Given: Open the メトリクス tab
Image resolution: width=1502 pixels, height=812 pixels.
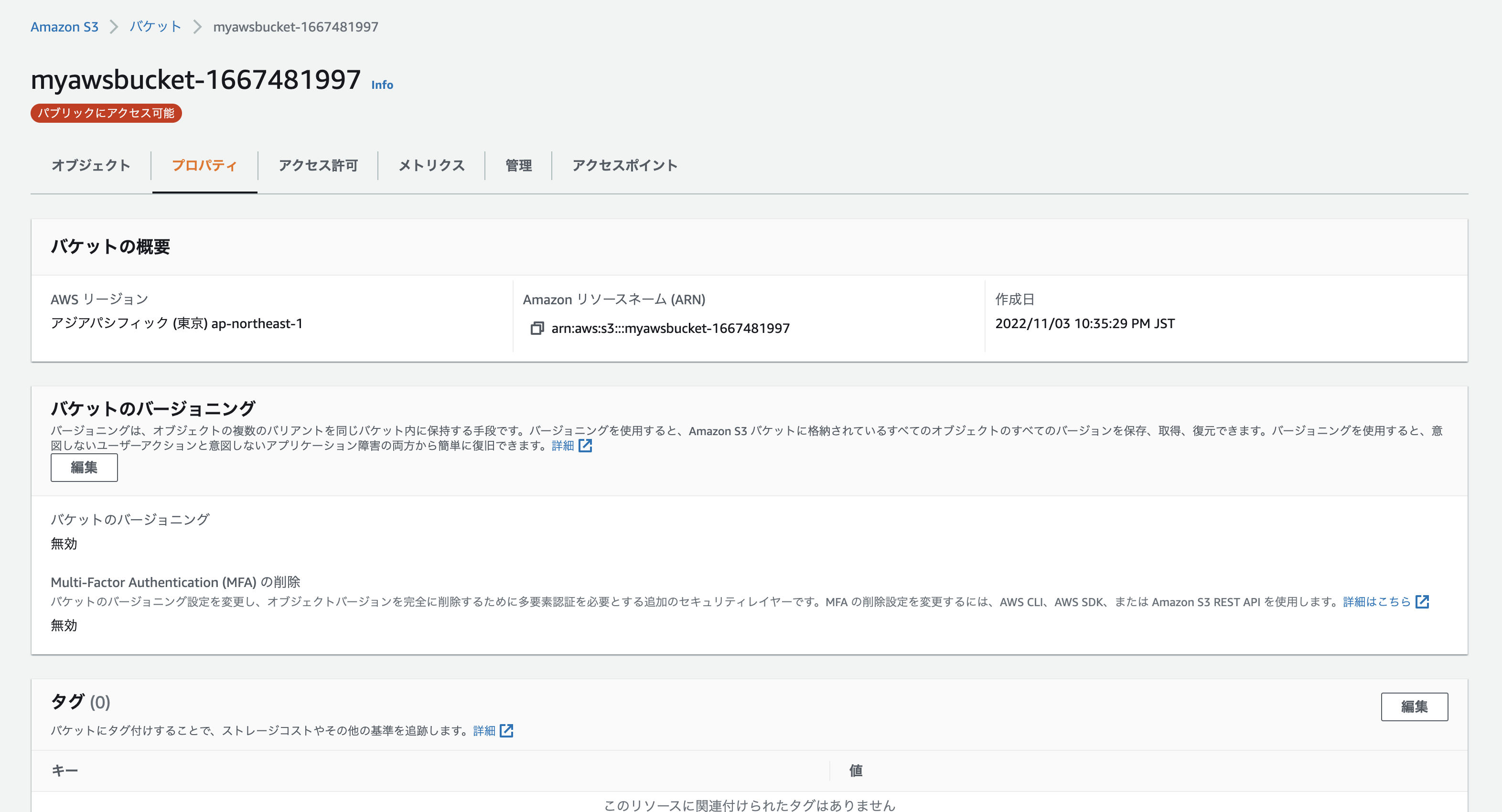Looking at the screenshot, I should (x=431, y=165).
